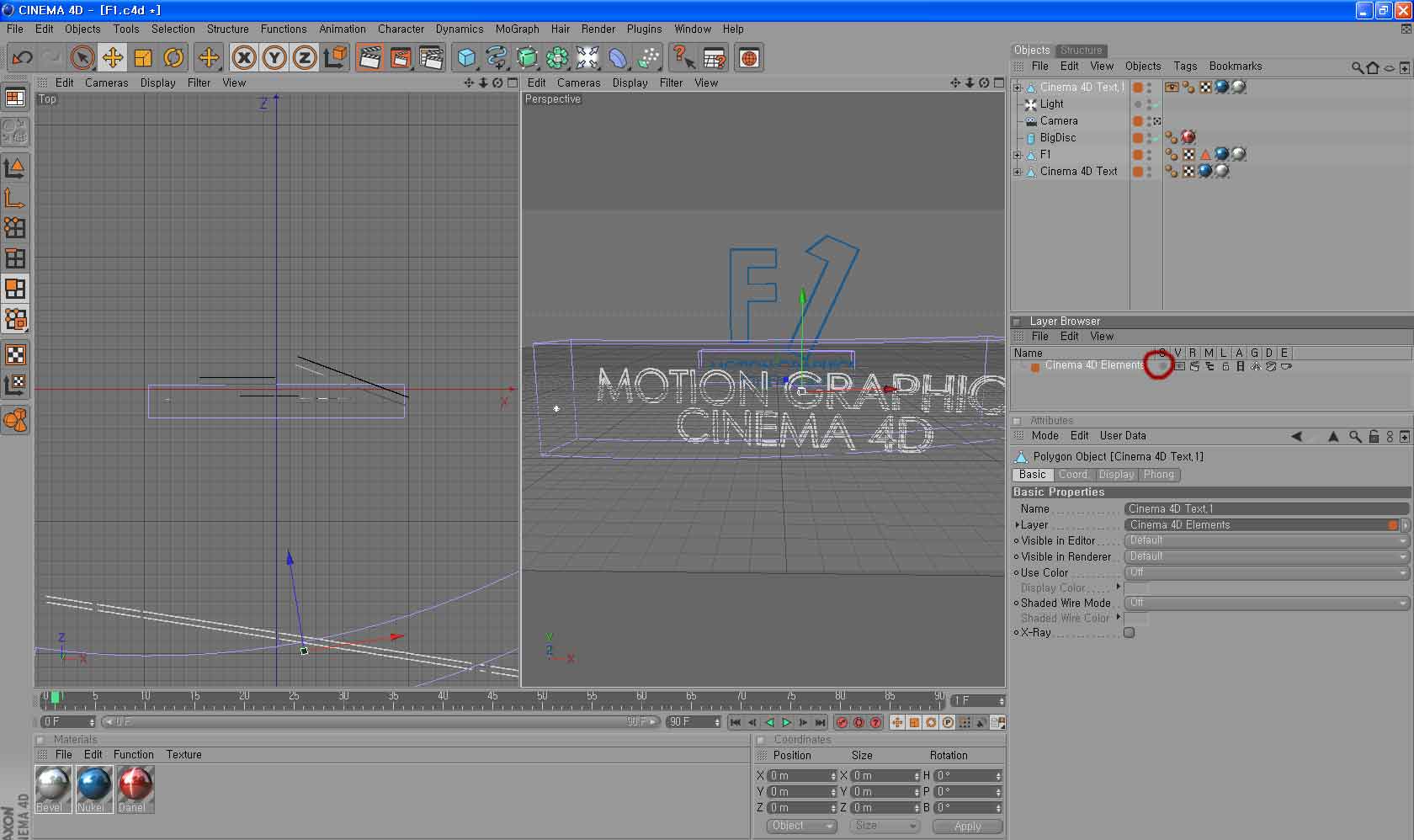
Task: Activate the Scale tool
Action: point(143,58)
